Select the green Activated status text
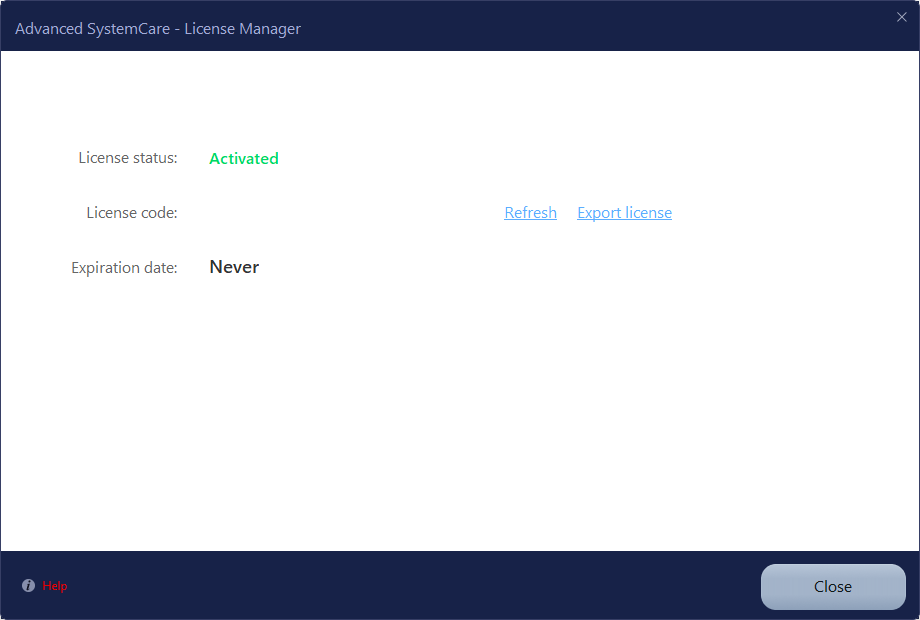Viewport: 920px width, 620px height. [x=243, y=158]
